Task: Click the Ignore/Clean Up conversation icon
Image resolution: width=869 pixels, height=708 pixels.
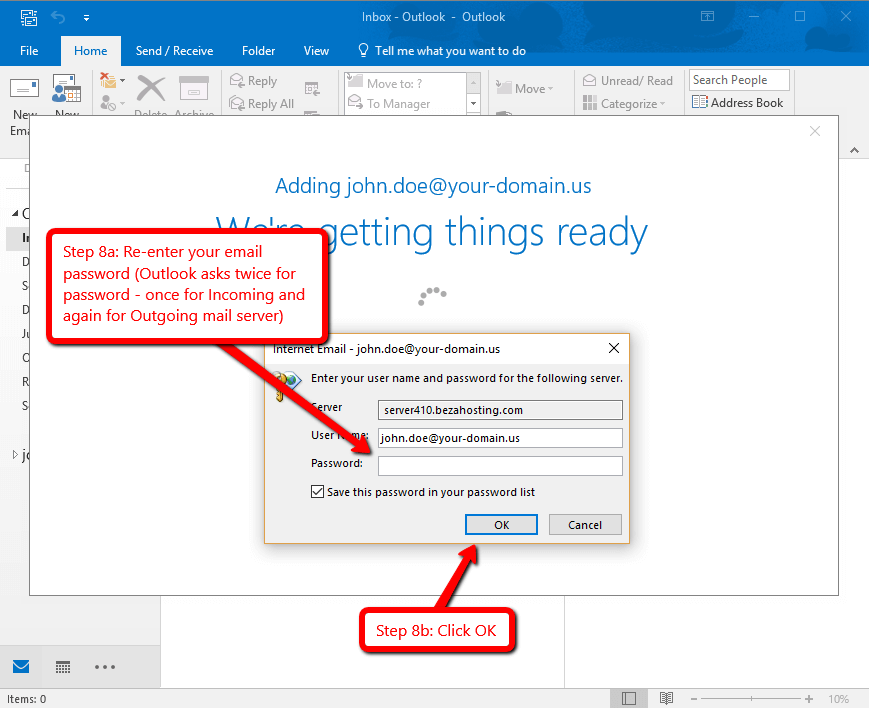Action: pos(108,80)
